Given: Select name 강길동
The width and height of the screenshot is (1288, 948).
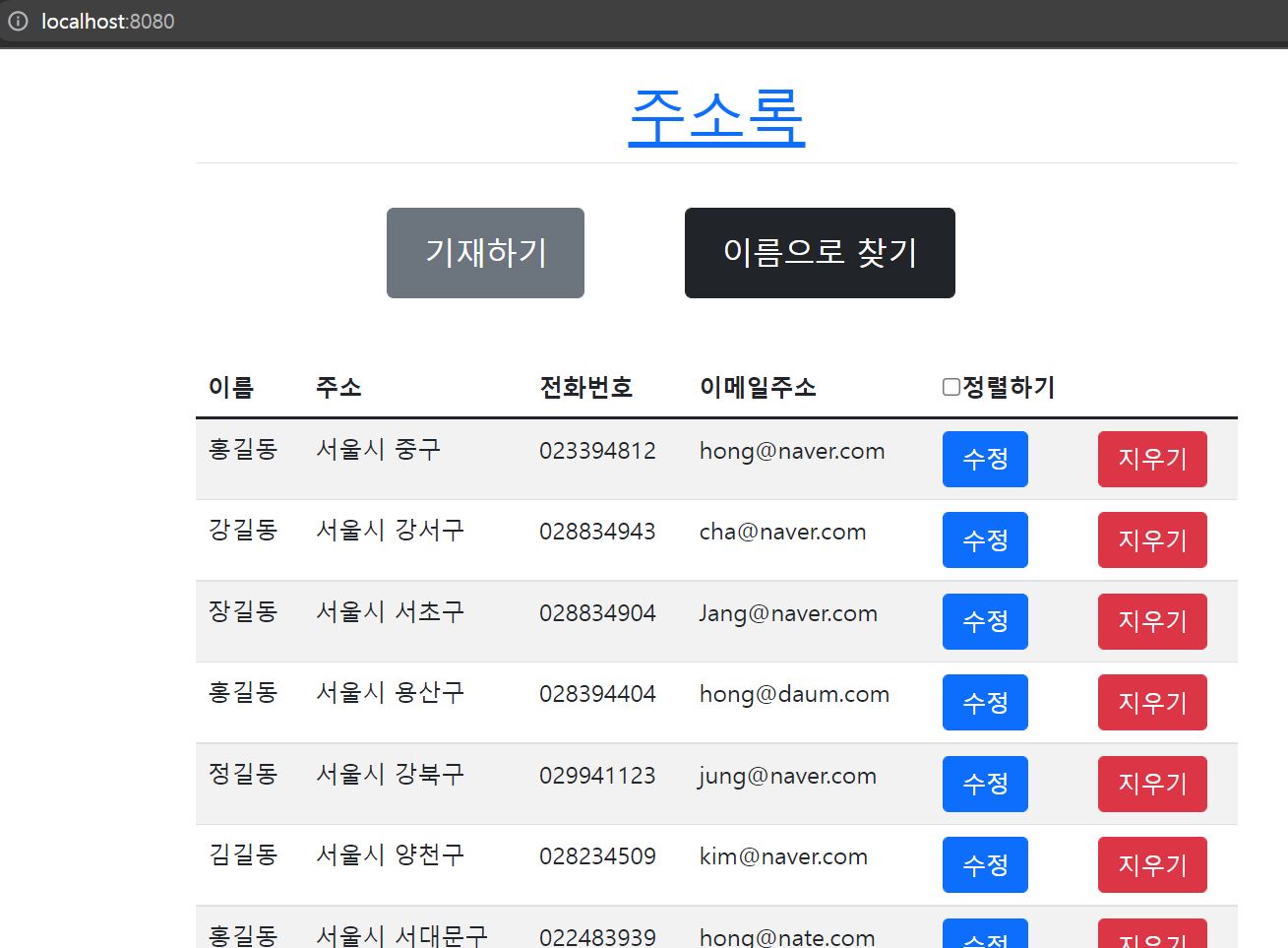Looking at the screenshot, I should [x=243, y=531].
